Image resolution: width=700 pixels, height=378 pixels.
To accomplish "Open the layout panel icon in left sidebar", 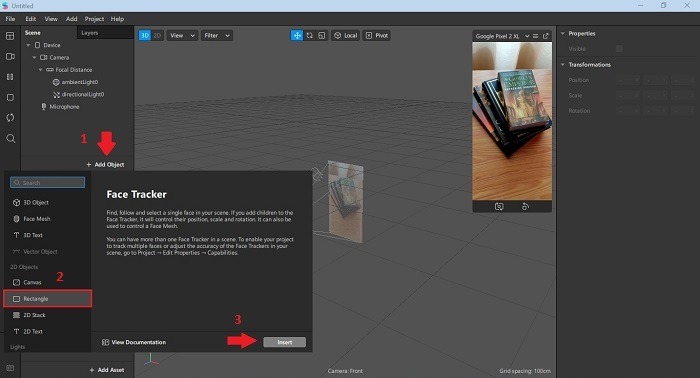I will pos(10,36).
